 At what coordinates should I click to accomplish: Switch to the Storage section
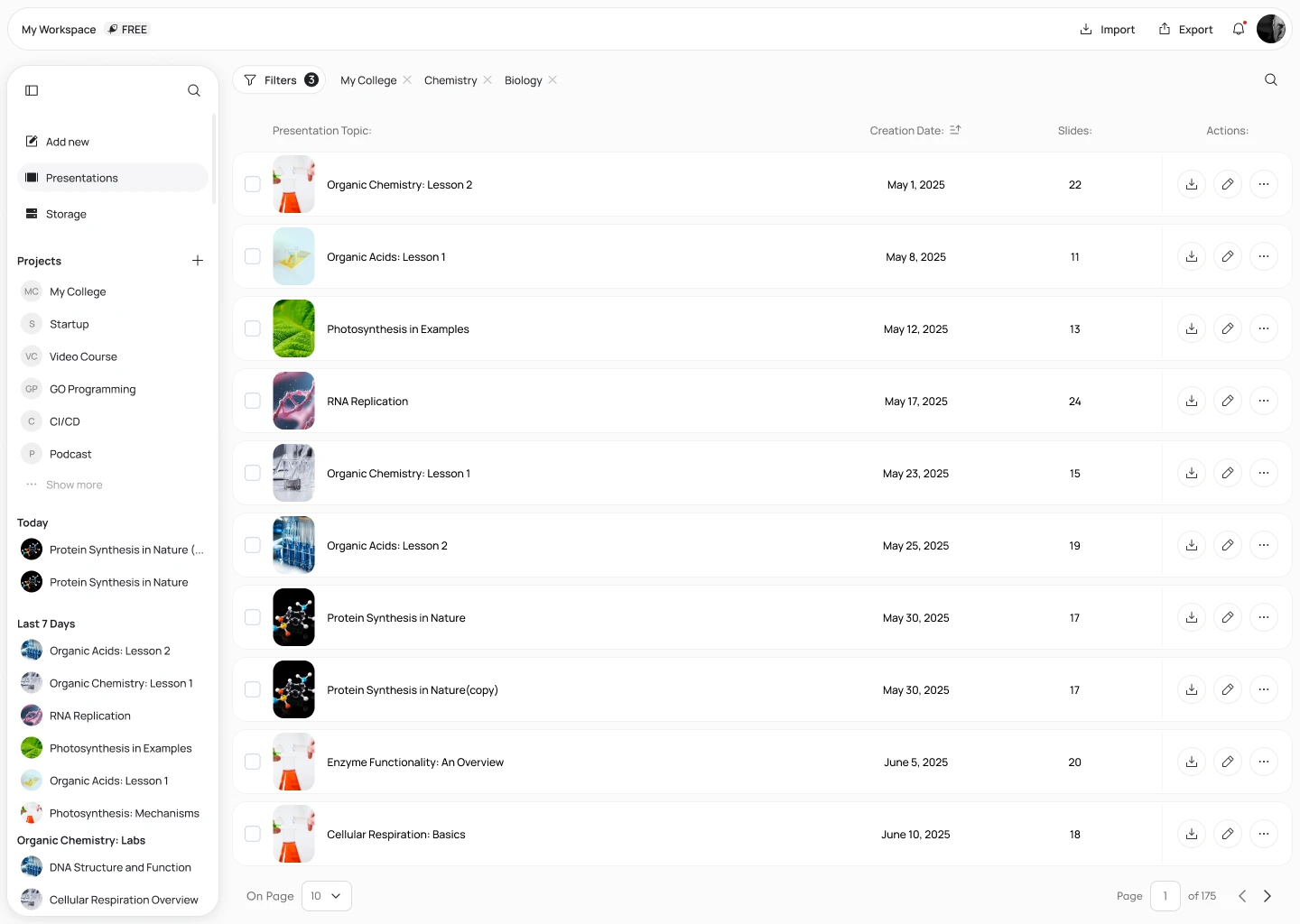click(66, 214)
